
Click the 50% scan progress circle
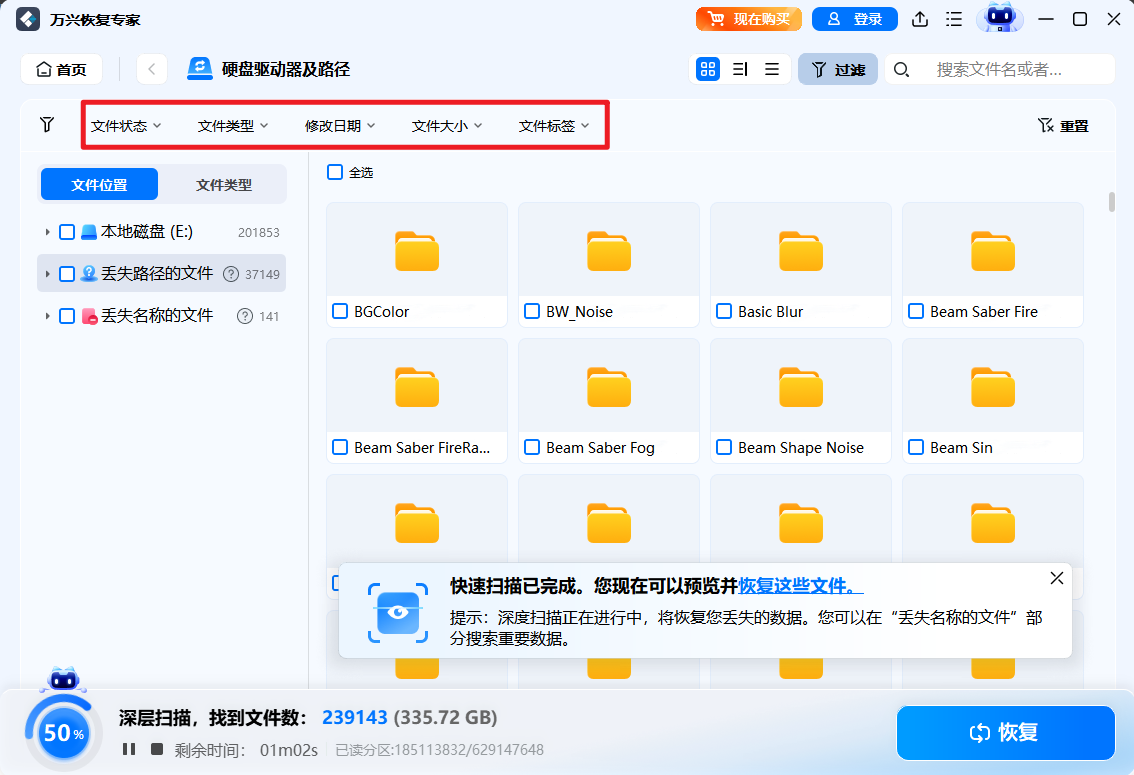coord(62,732)
